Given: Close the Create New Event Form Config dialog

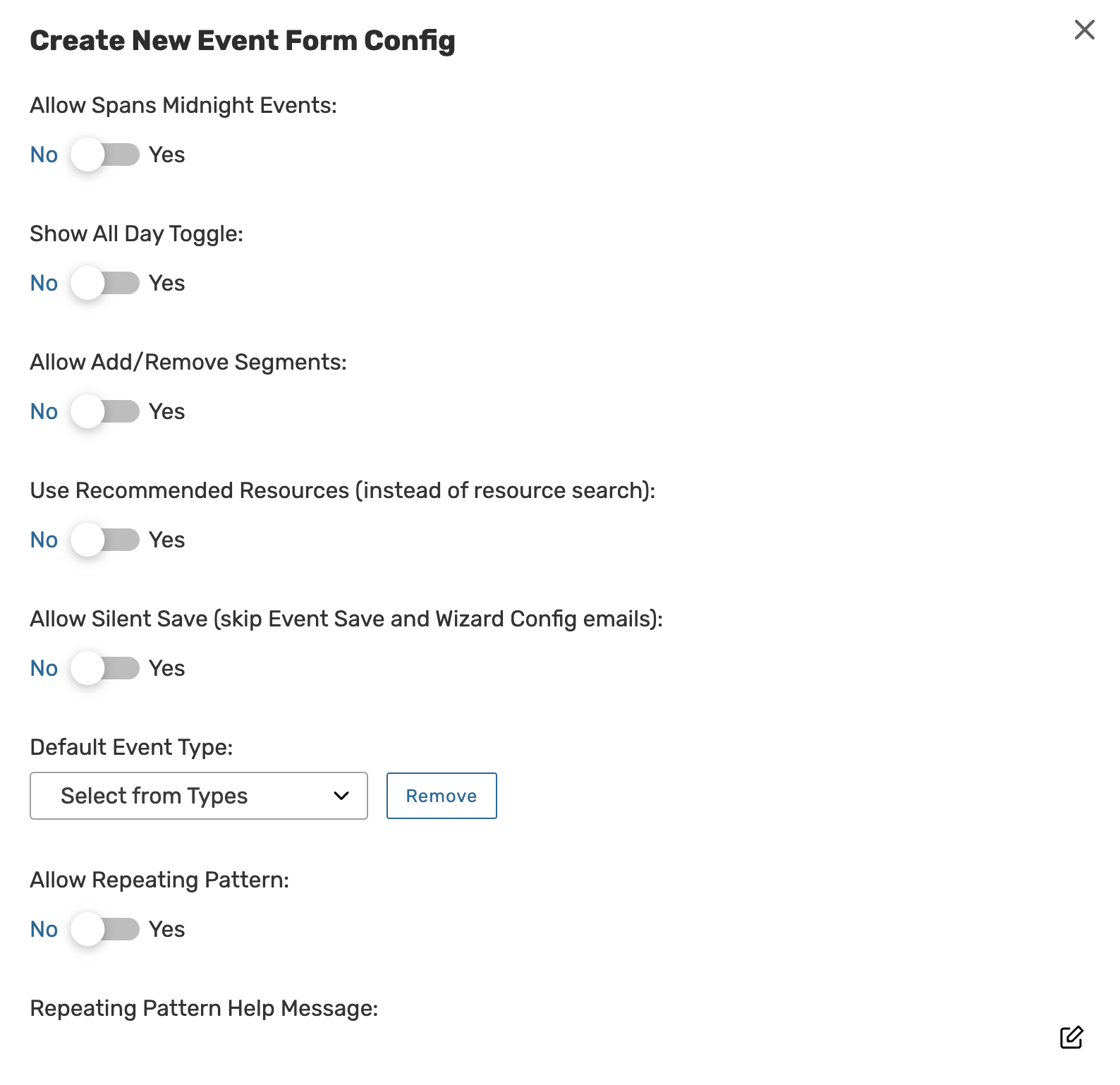Looking at the screenshot, I should tap(1084, 30).
